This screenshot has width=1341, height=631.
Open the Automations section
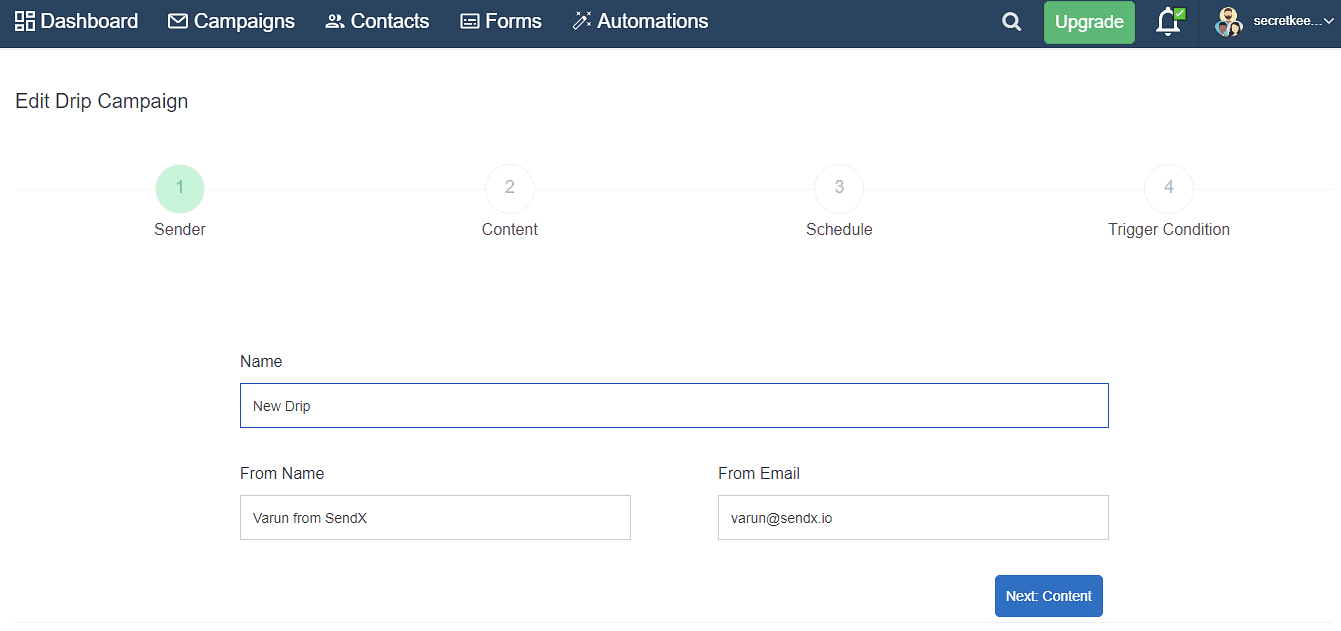click(640, 20)
